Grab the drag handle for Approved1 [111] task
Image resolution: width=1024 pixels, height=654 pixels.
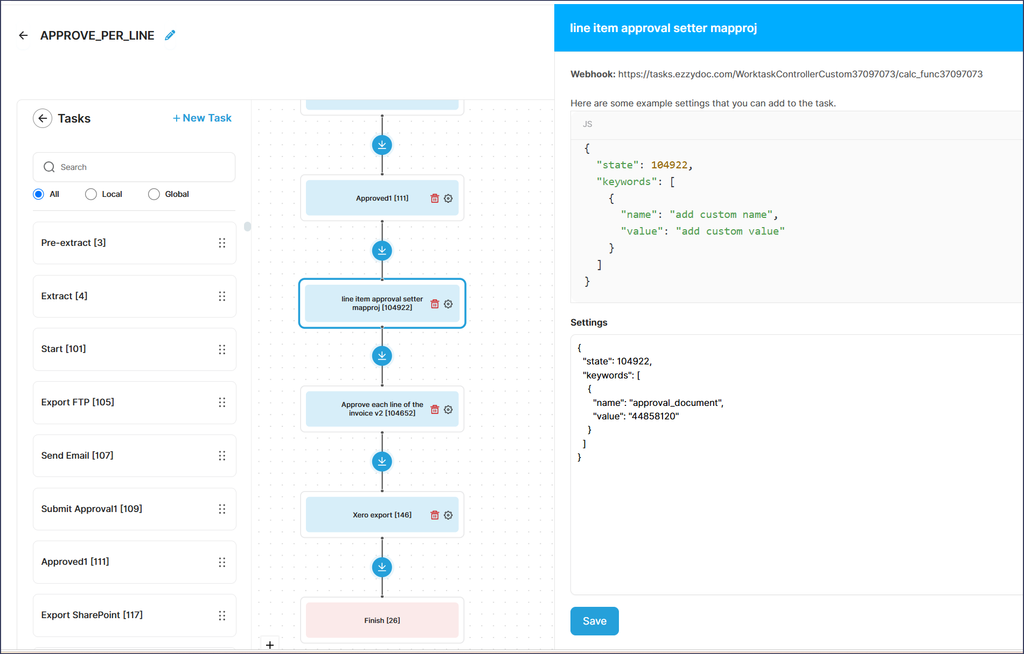click(222, 562)
